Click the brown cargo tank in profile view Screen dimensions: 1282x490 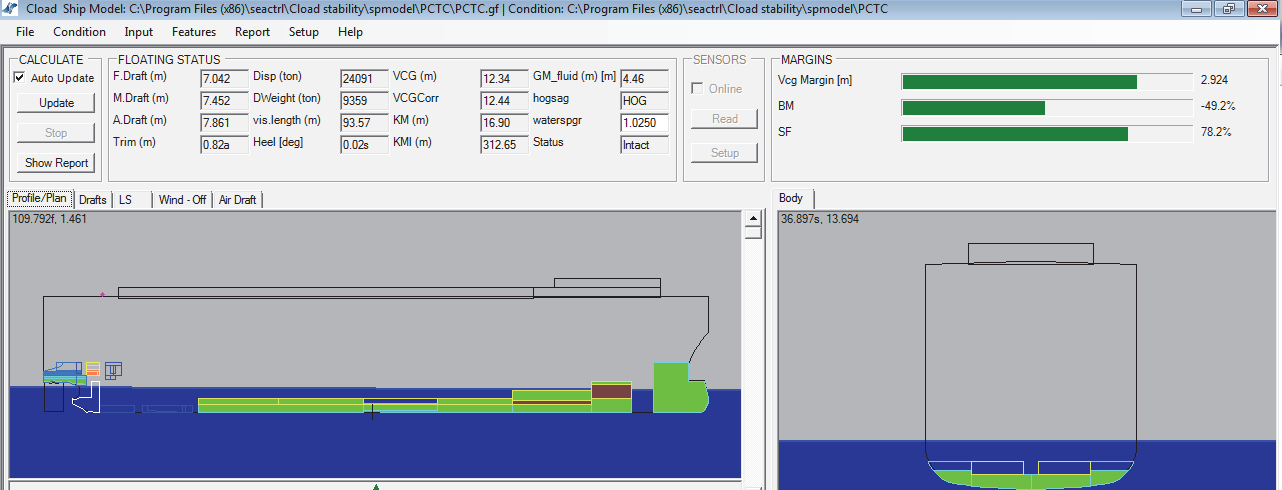coord(611,391)
